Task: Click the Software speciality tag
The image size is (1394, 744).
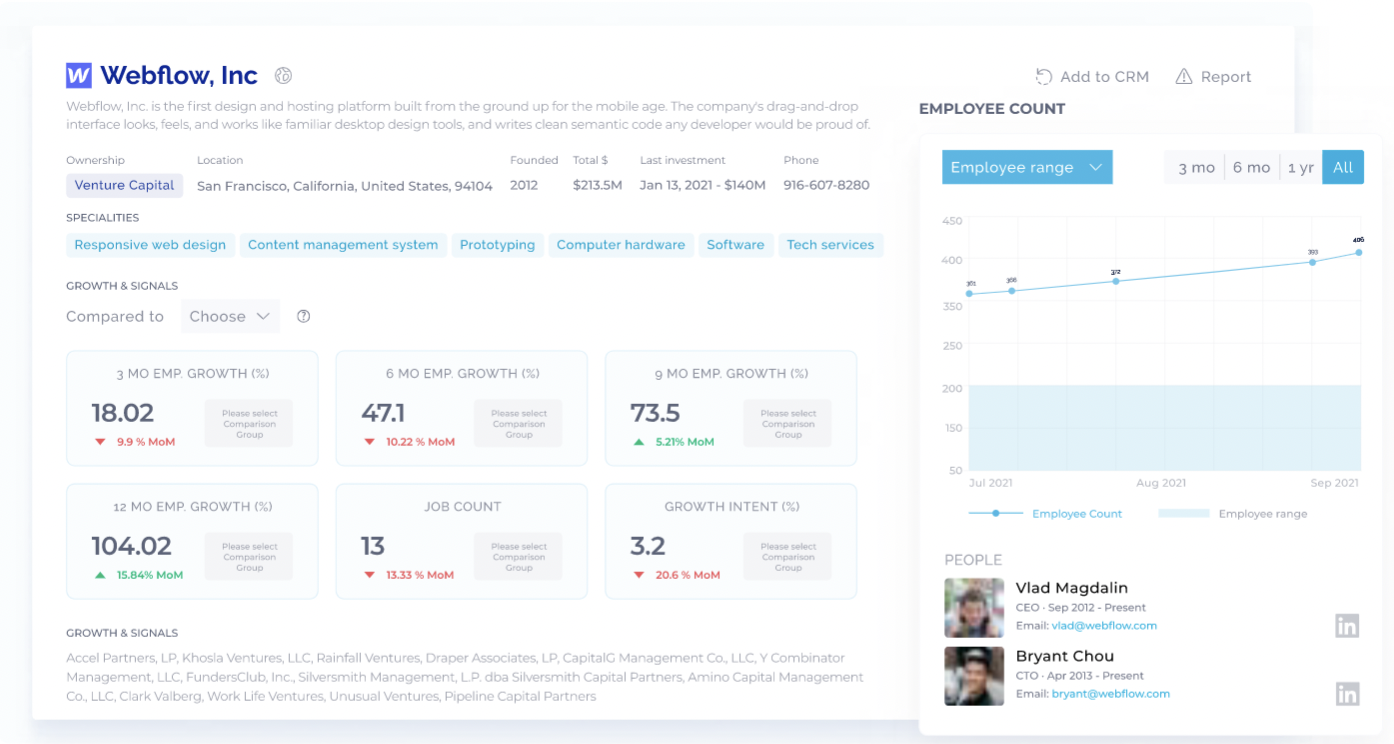Action: [735, 245]
